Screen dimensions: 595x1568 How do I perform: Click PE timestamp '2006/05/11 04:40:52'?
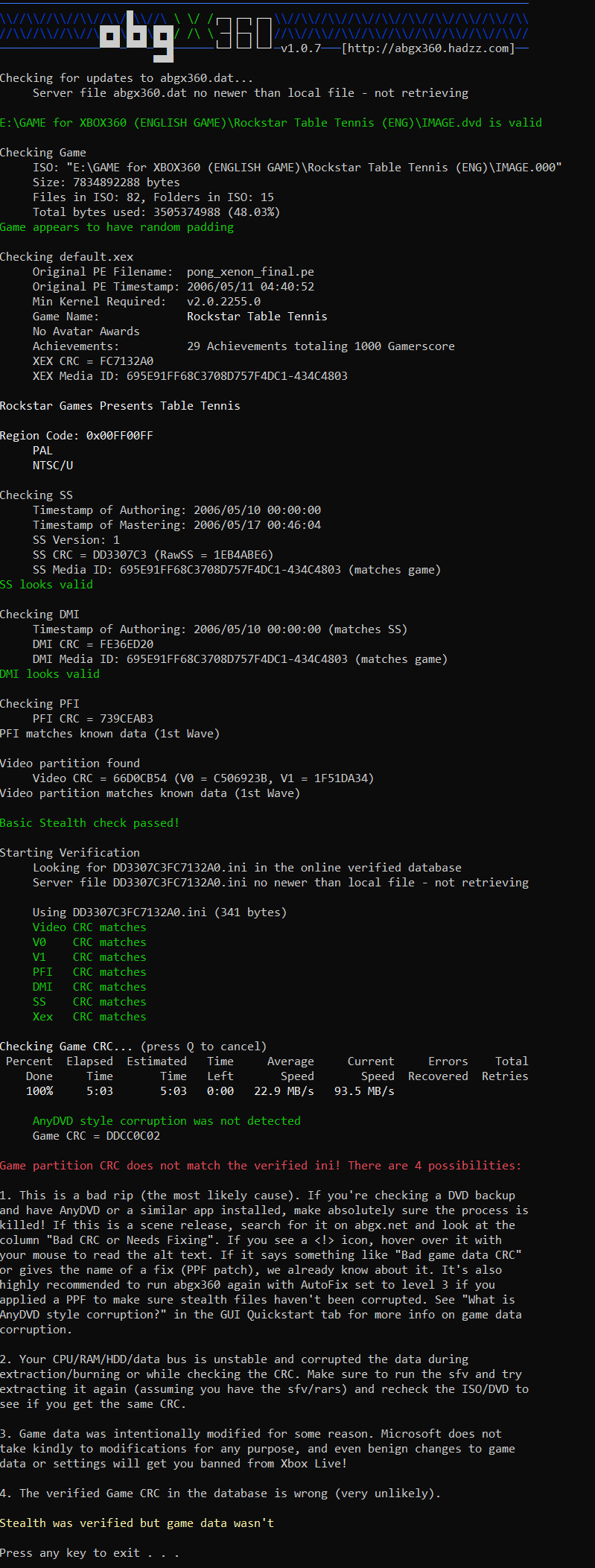250,287
